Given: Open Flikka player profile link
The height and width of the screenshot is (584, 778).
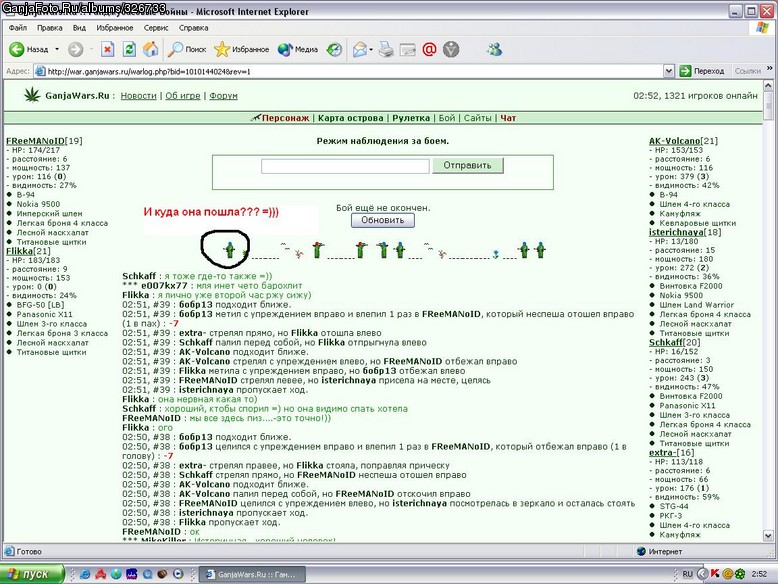Looking at the screenshot, I should coord(19,251).
